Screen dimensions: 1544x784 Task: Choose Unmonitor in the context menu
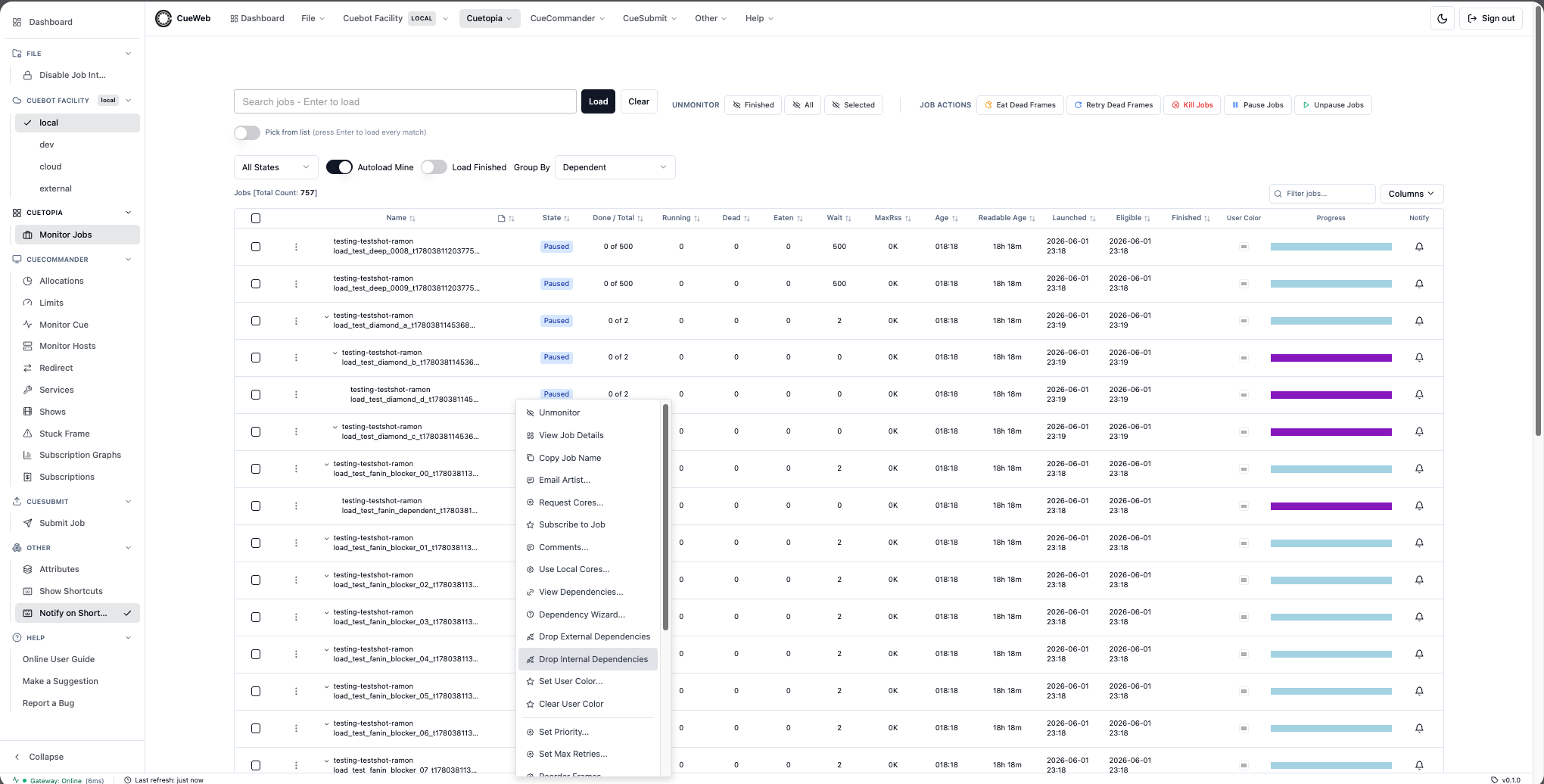tap(588, 412)
